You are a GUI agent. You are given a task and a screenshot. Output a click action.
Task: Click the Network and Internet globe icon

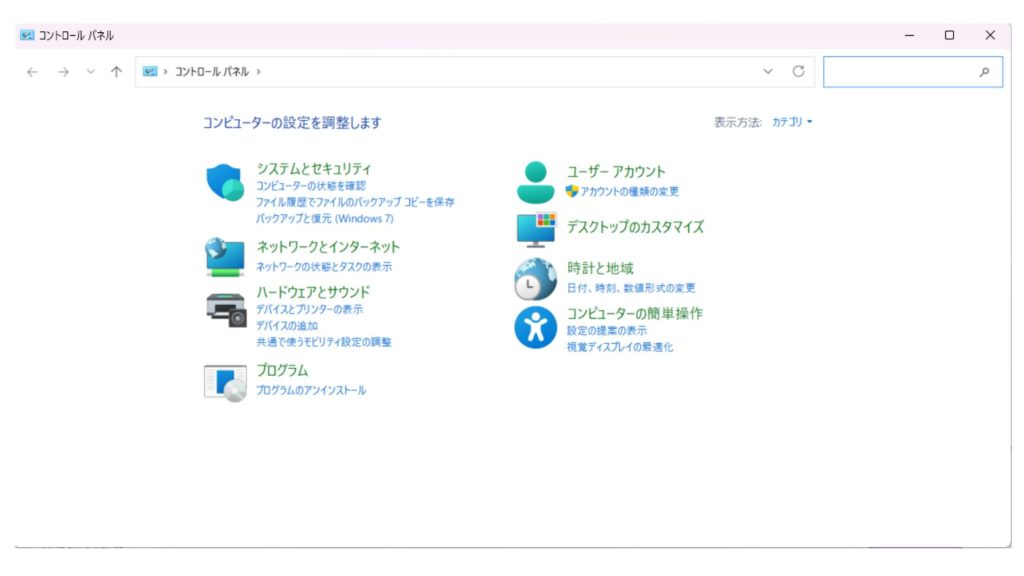coord(225,257)
